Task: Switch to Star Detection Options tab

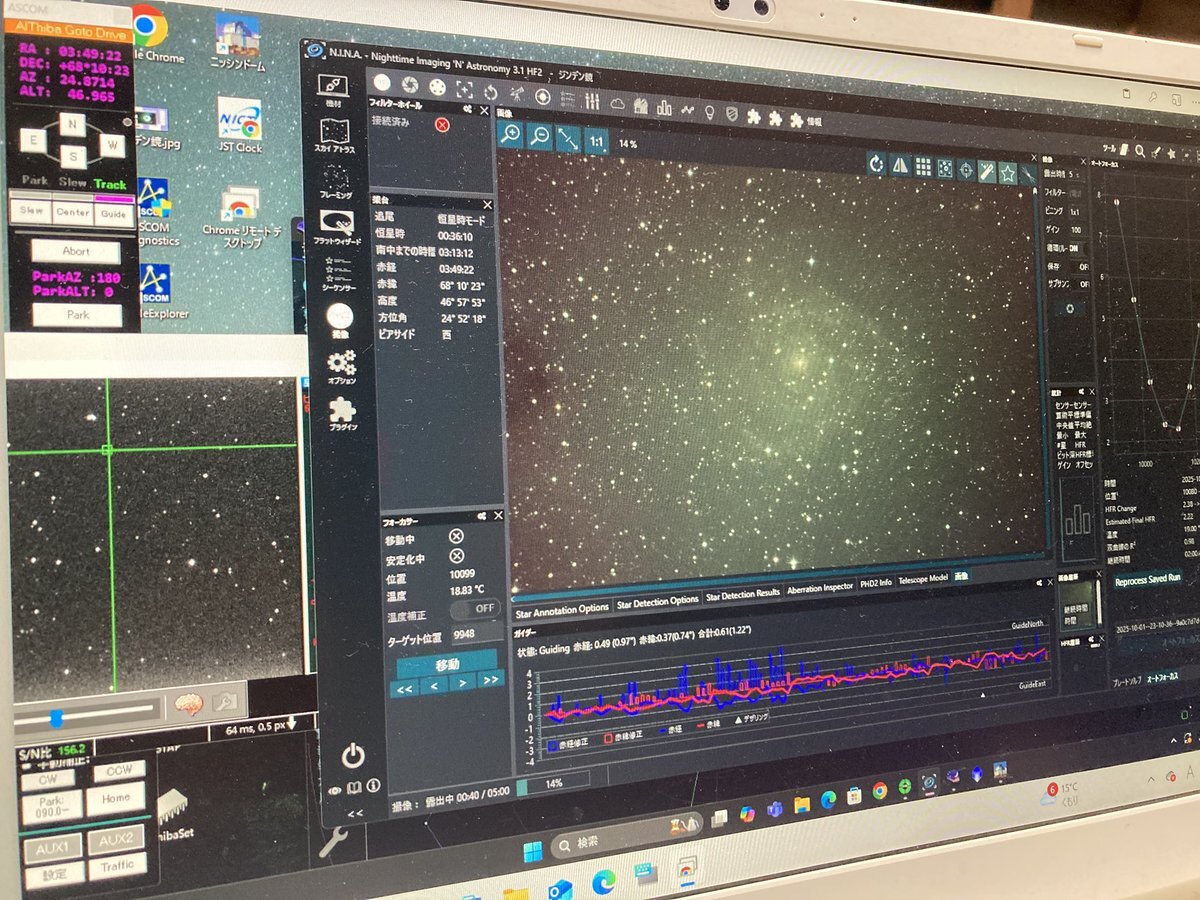Action: pos(657,601)
